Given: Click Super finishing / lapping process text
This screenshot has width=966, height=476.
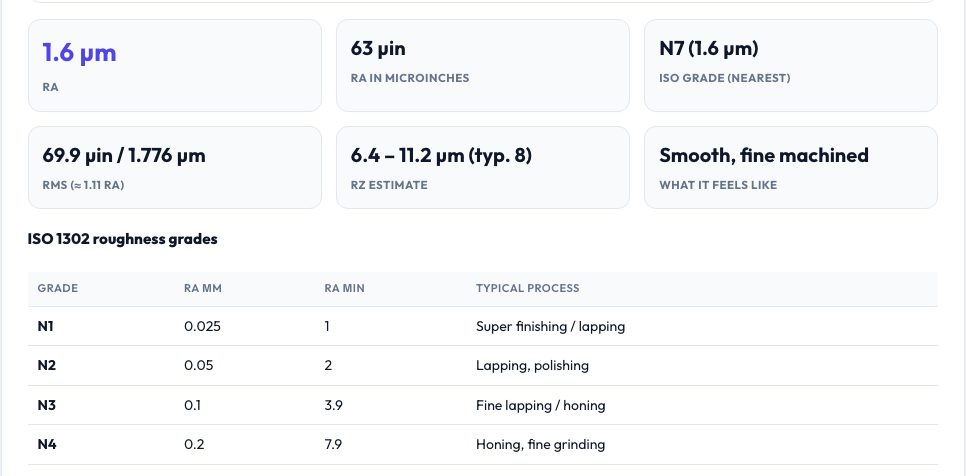Looking at the screenshot, I should pos(551,326).
